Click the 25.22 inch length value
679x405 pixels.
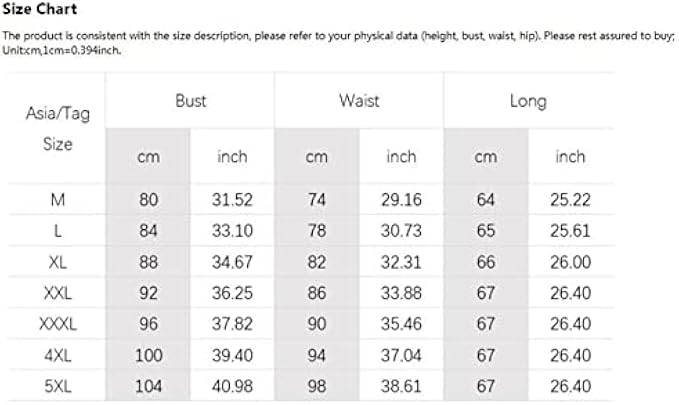pyautogui.click(x=570, y=200)
